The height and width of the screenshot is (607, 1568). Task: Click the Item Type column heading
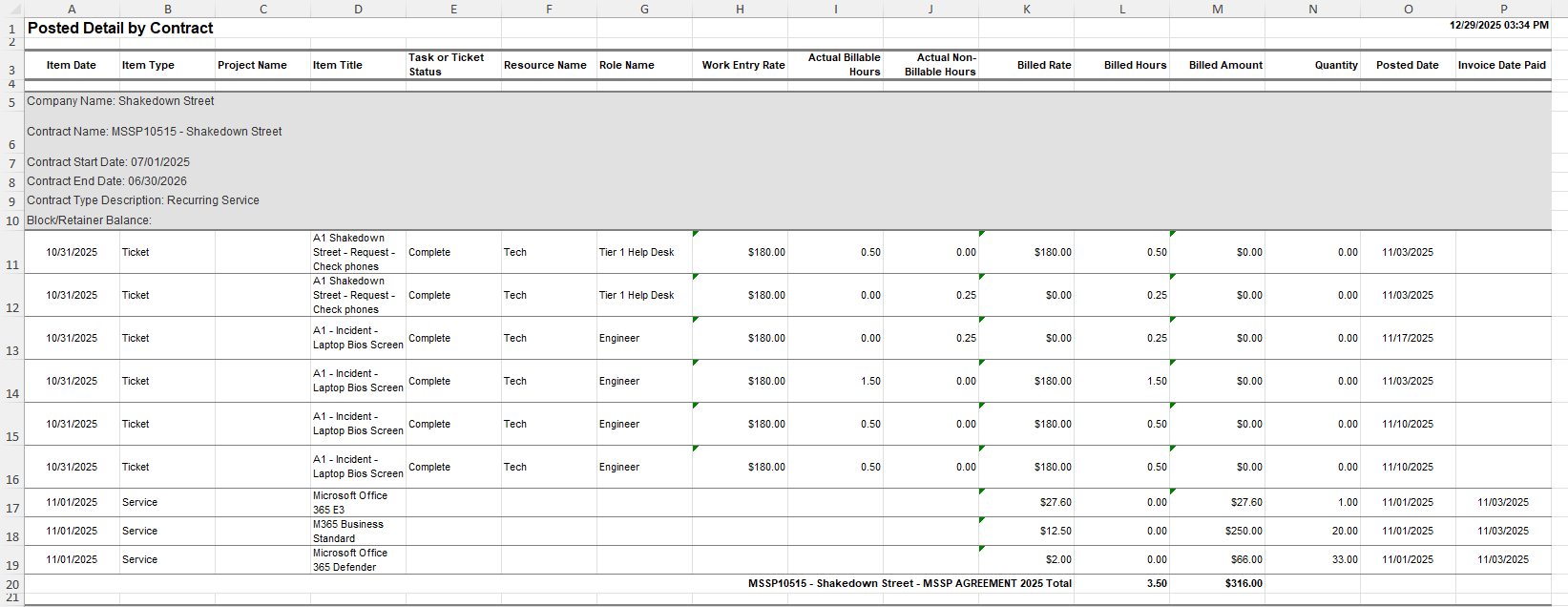tap(148, 65)
